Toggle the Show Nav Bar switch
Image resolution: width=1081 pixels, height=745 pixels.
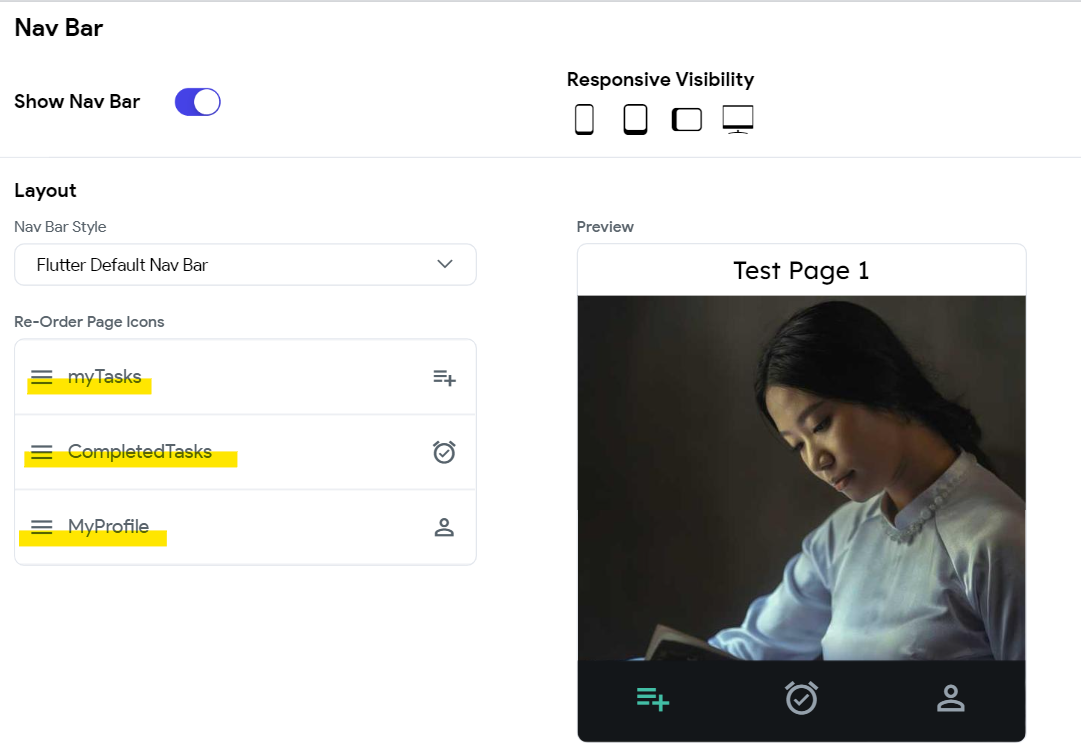click(x=197, y=102)
